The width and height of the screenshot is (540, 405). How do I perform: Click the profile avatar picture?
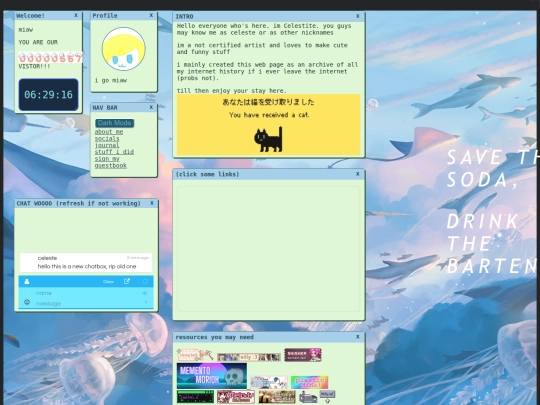pos(124,49)
